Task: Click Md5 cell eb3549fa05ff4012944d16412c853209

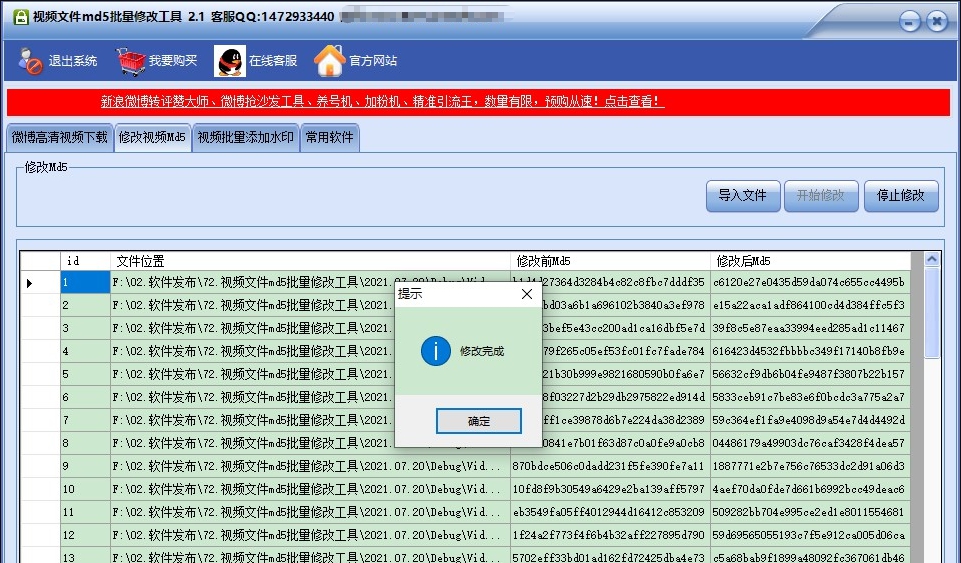Action: pos(610,512)
